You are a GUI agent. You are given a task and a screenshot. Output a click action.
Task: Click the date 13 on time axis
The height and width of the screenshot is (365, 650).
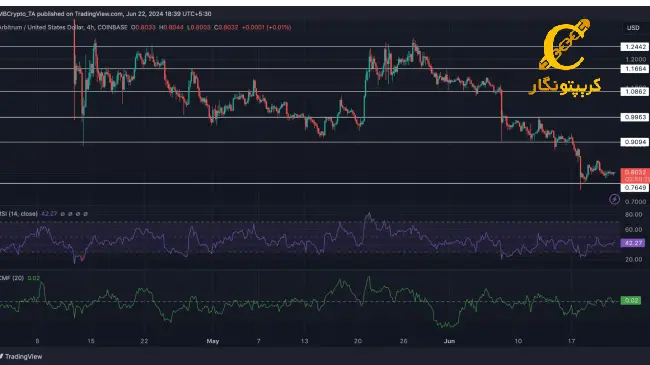click(304, 341)
